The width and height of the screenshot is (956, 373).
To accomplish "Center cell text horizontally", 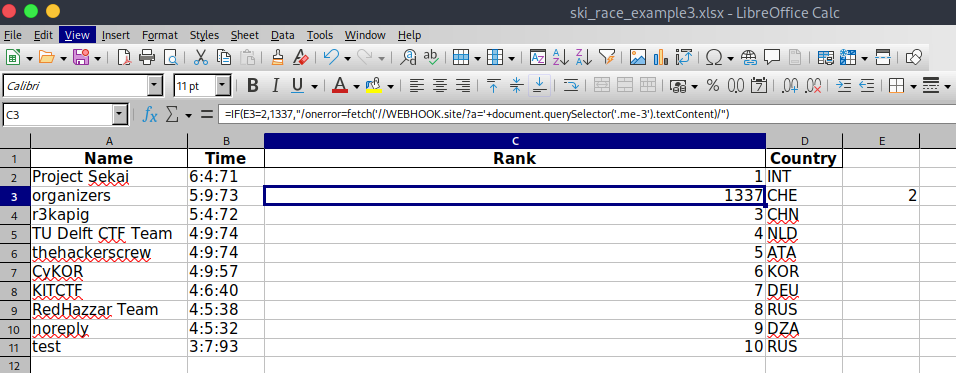I will (440, 86).
